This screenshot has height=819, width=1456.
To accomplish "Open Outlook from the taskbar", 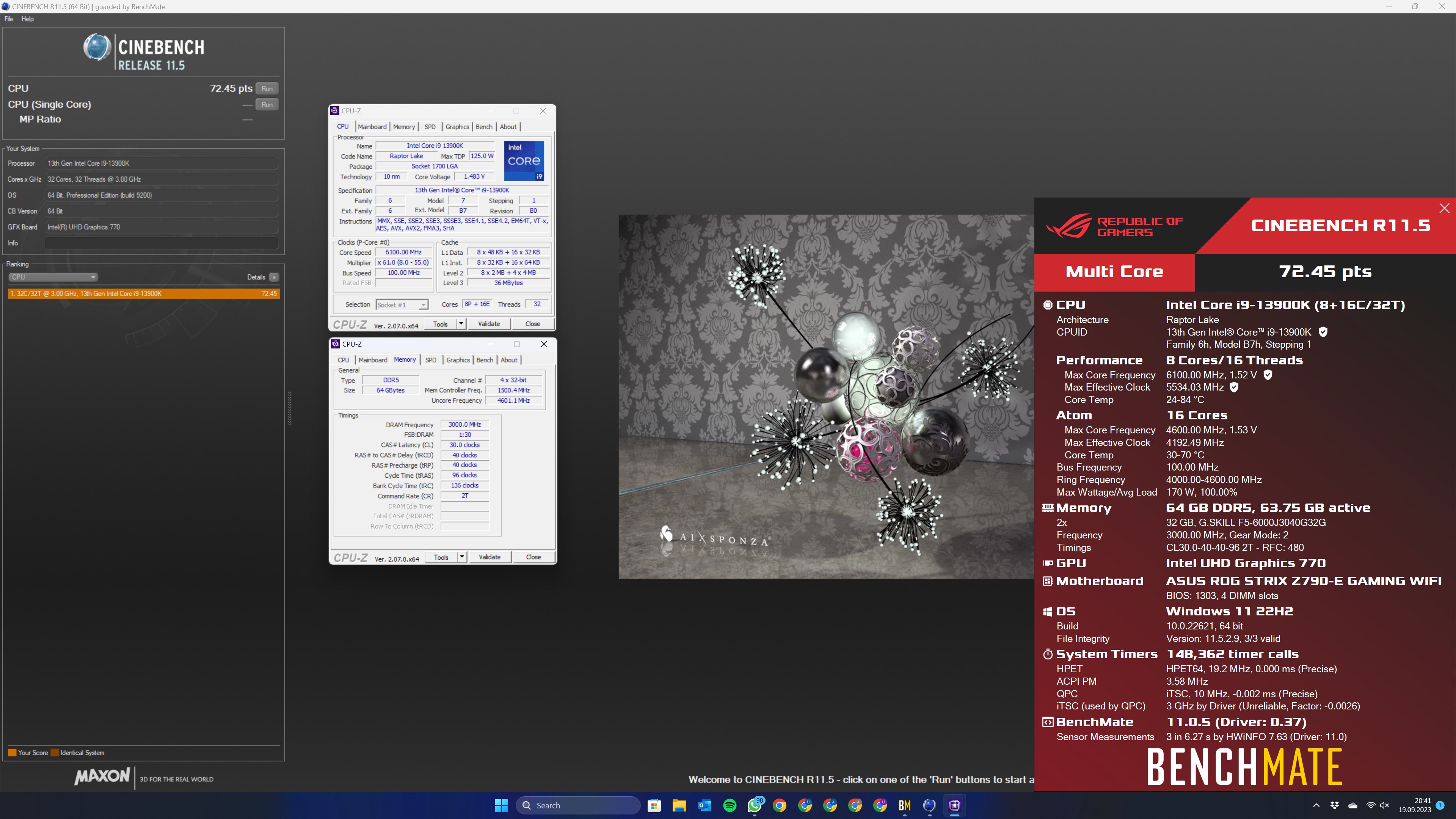I will click(x=704, y=805).
